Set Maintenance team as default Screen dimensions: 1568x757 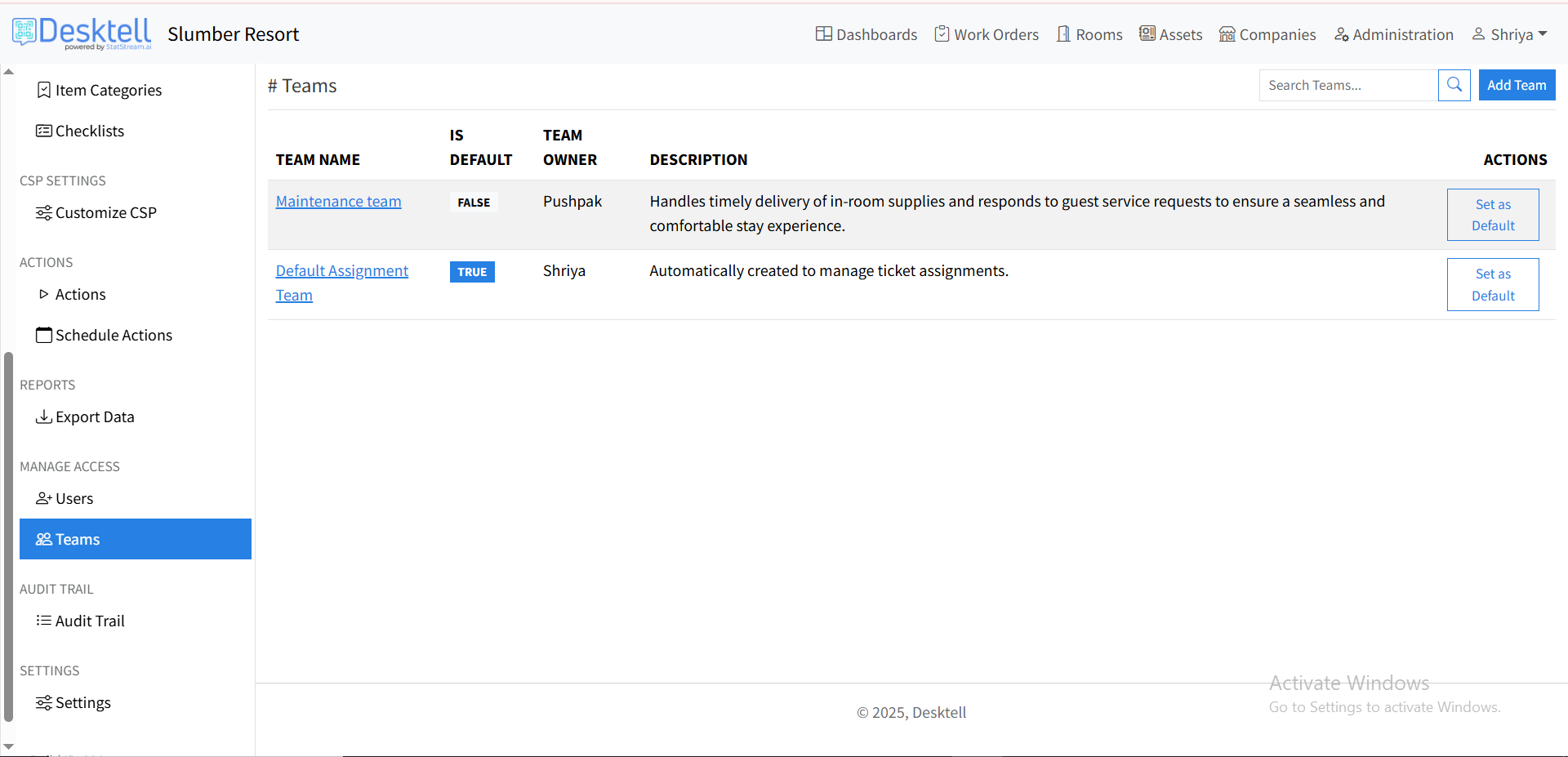coord(1492,215)
